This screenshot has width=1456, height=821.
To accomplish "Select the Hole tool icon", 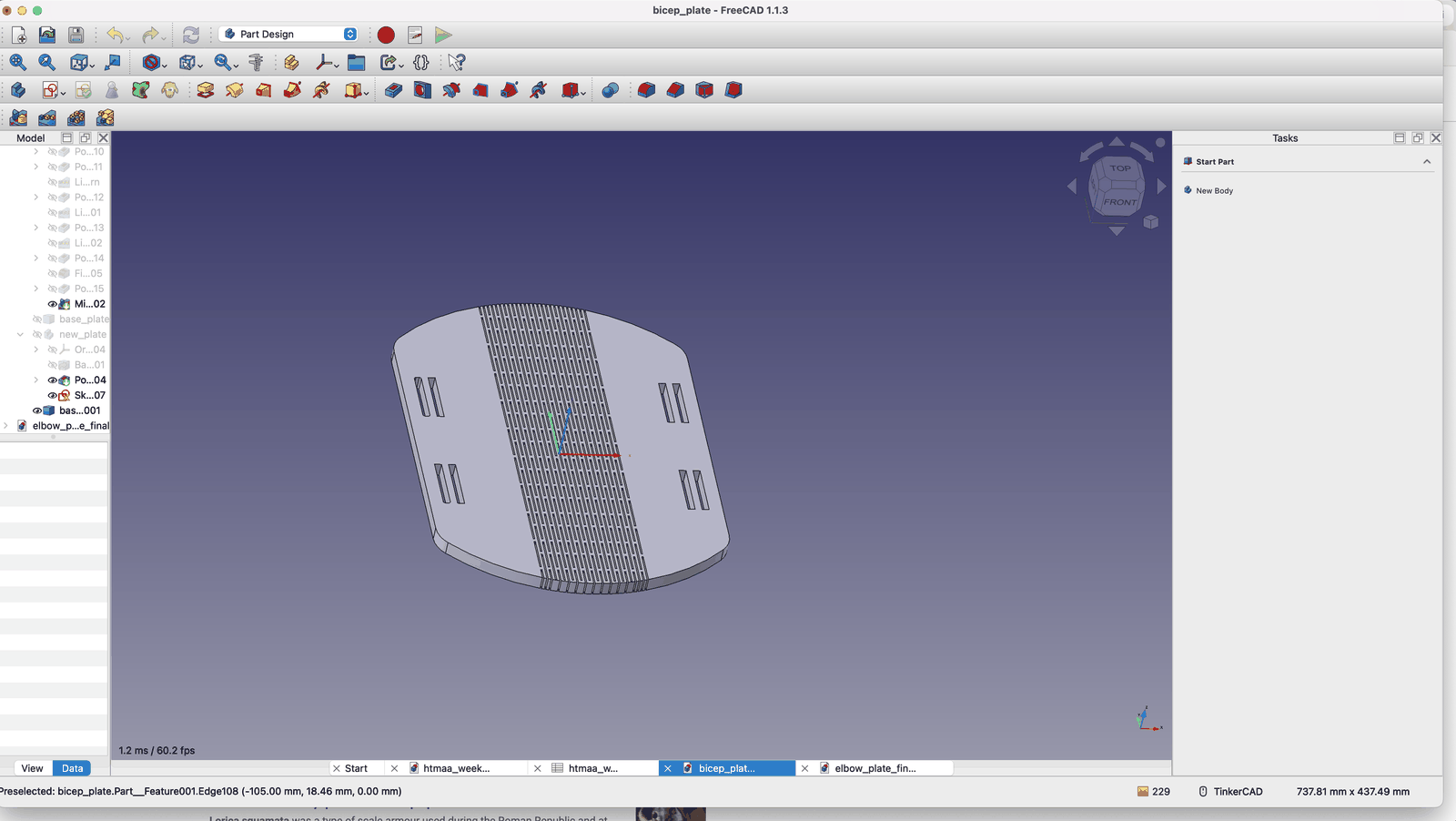I will (422, 90).
